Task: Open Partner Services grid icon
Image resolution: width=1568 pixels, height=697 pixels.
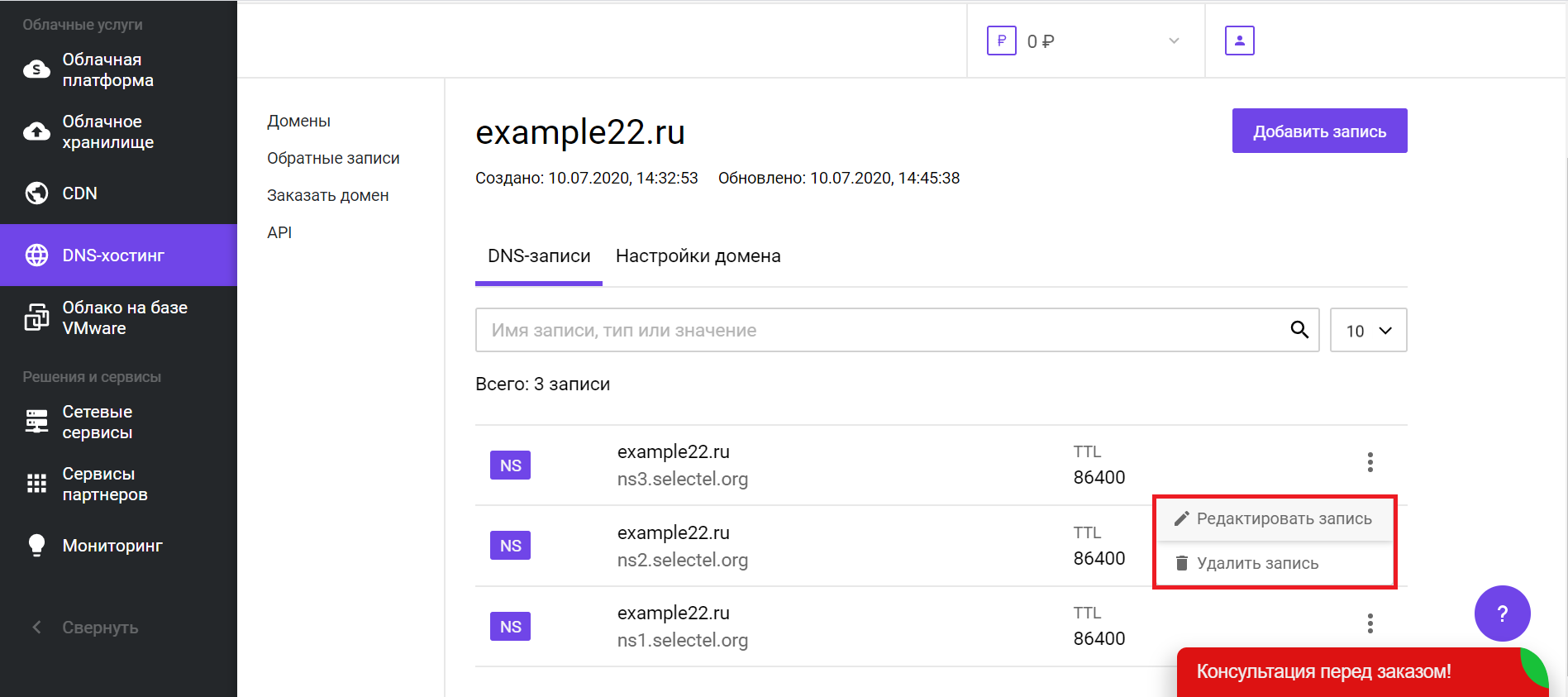Action: [36, 484]
